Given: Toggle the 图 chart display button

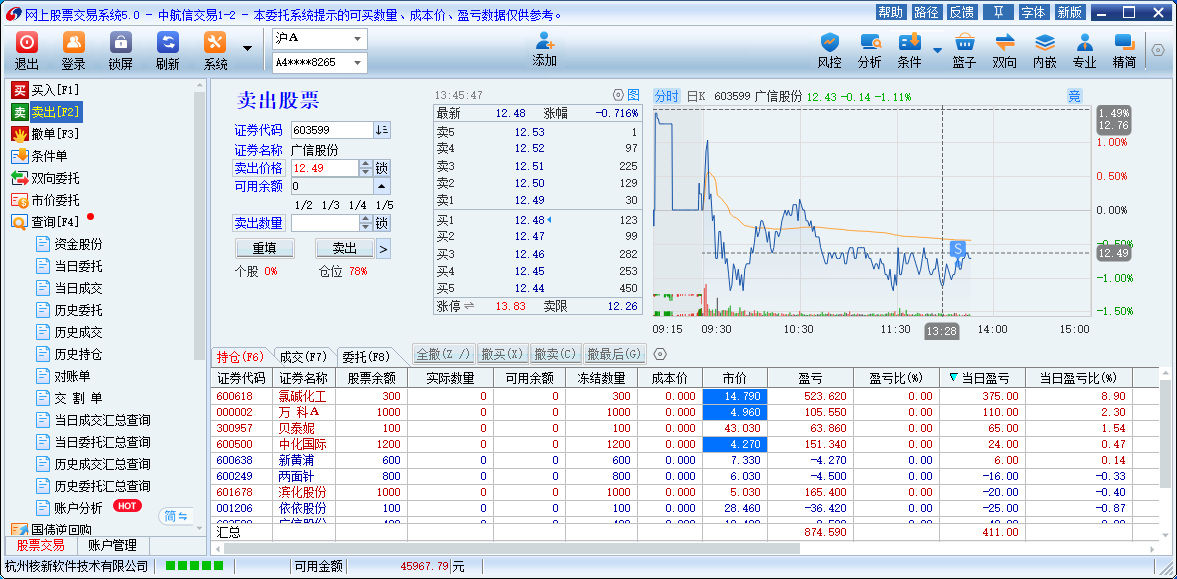Looking at the screenshot, I should [633, 95].
